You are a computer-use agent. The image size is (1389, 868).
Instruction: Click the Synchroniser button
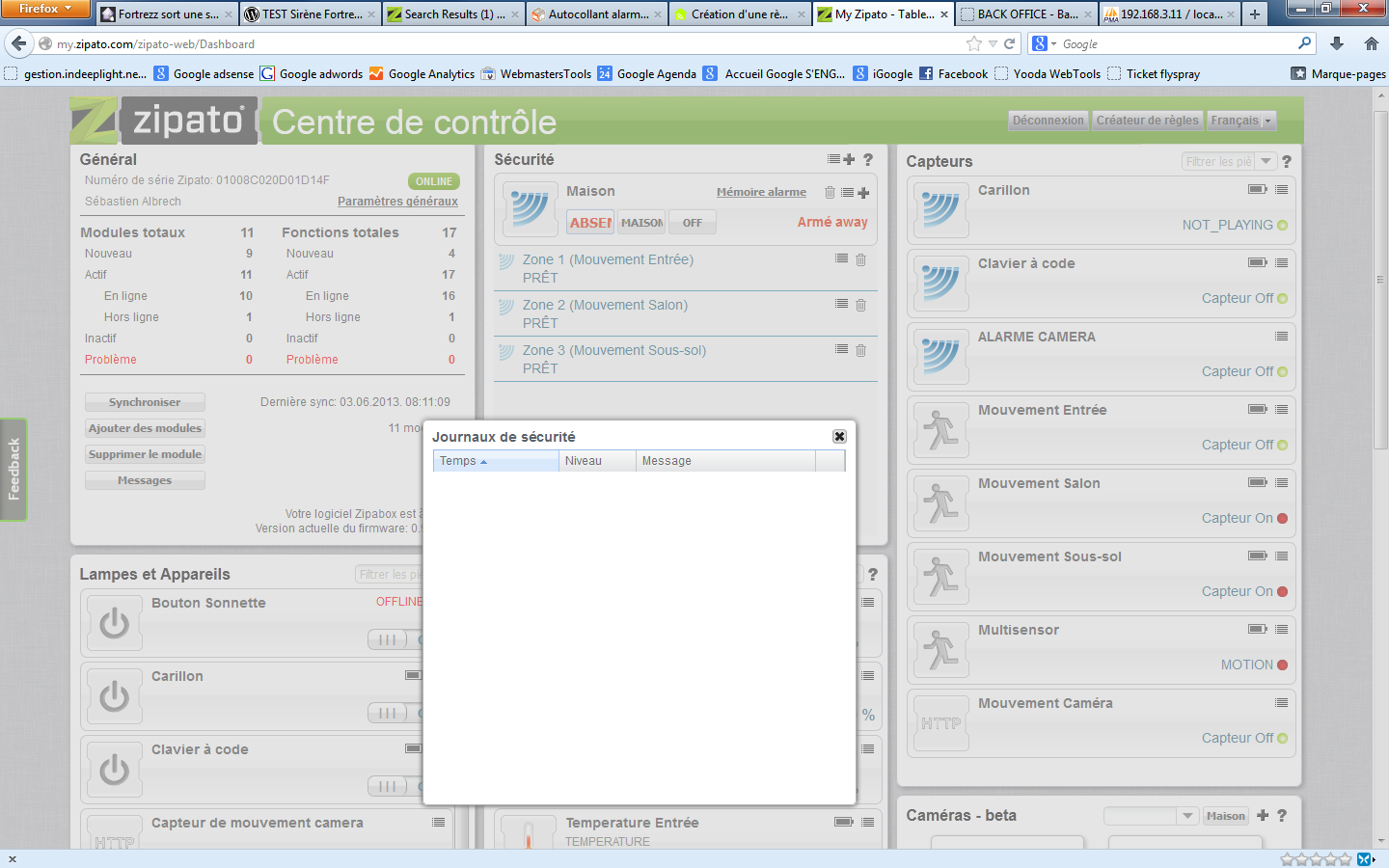145,402
